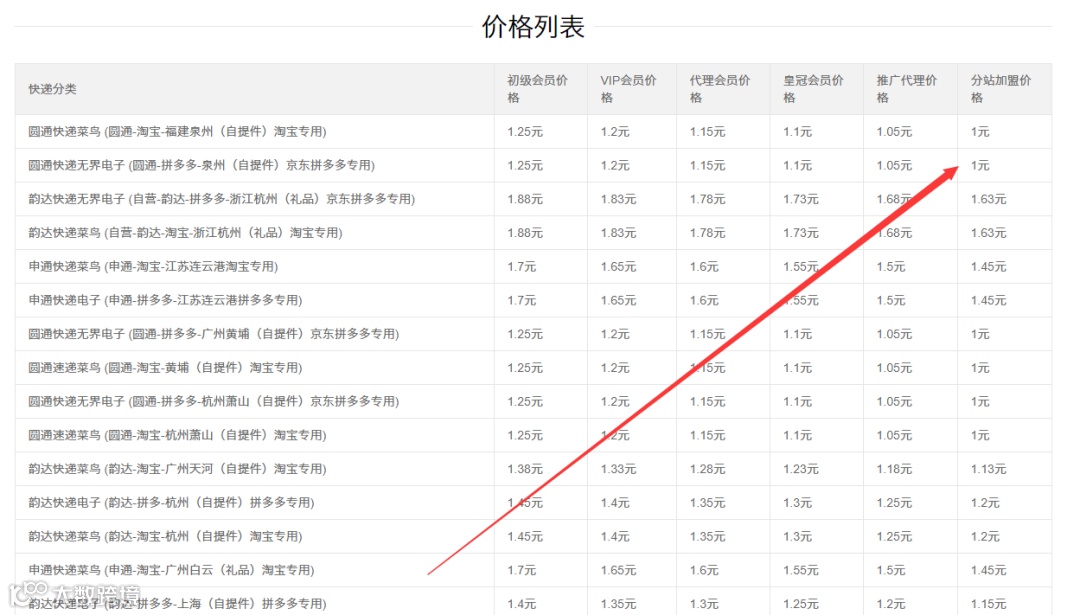
Task: Select row '圆通-拼多多-广州黄埔（自提件）'
Action: tap(533, 334)
